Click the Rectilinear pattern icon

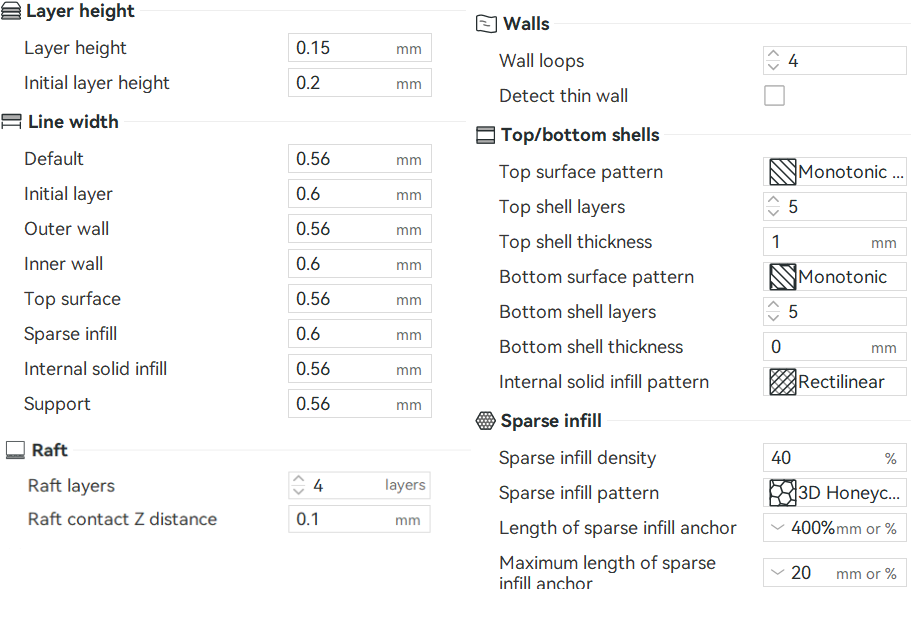(x=782, y=382)
